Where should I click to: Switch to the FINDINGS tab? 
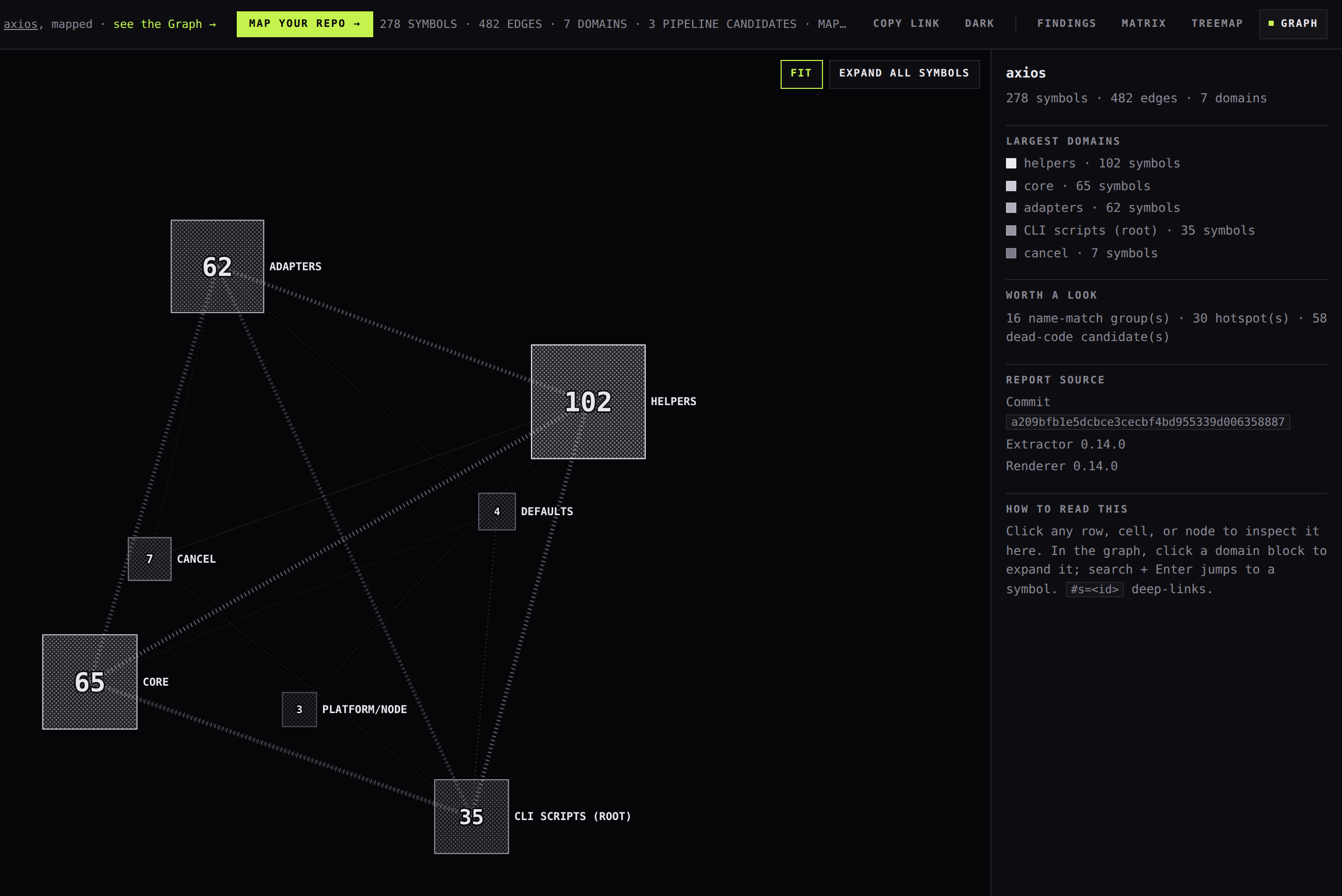pyautogui.click(x=1066, y=23)
